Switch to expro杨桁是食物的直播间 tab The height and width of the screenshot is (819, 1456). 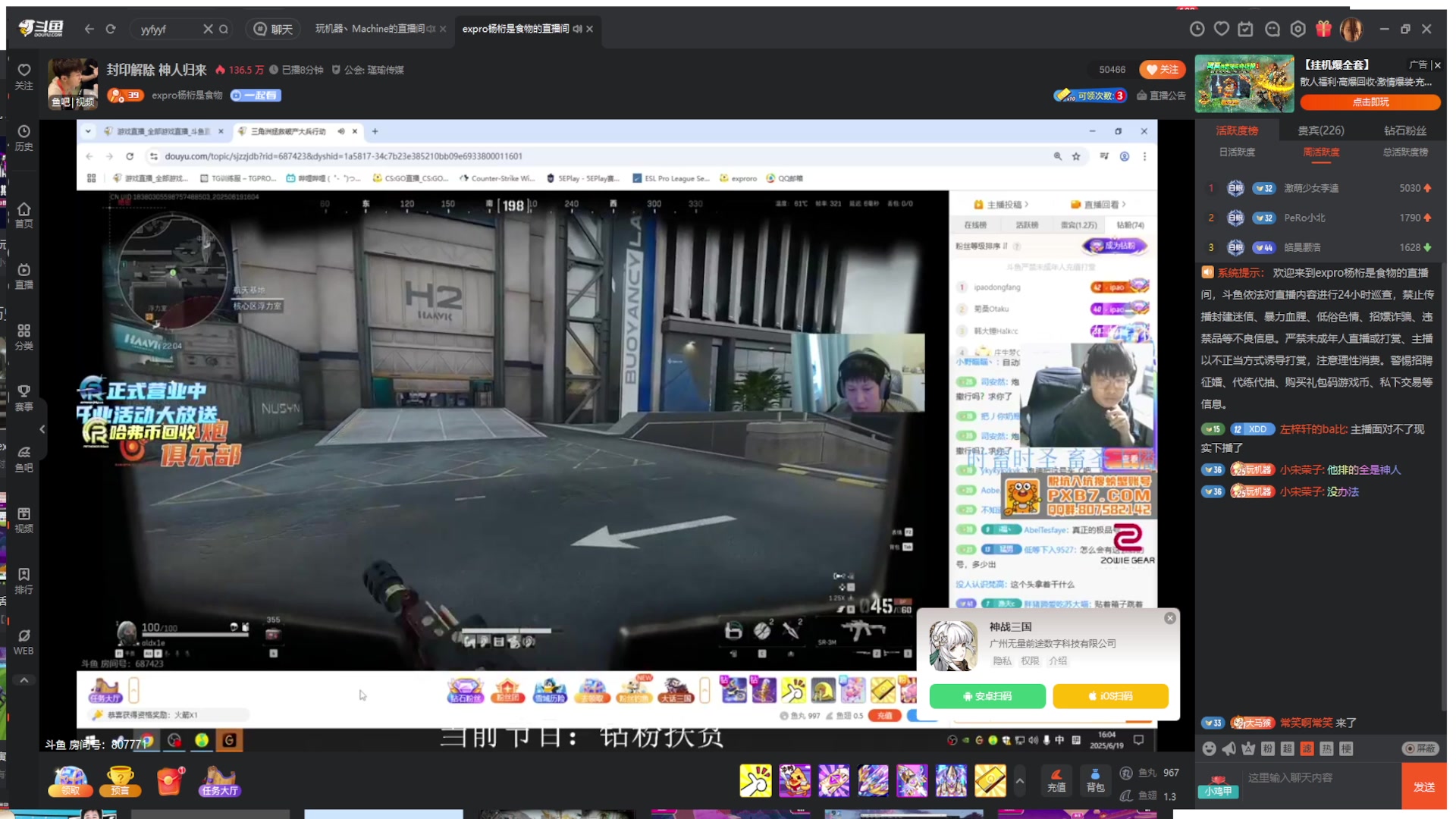tap(516, 29)
